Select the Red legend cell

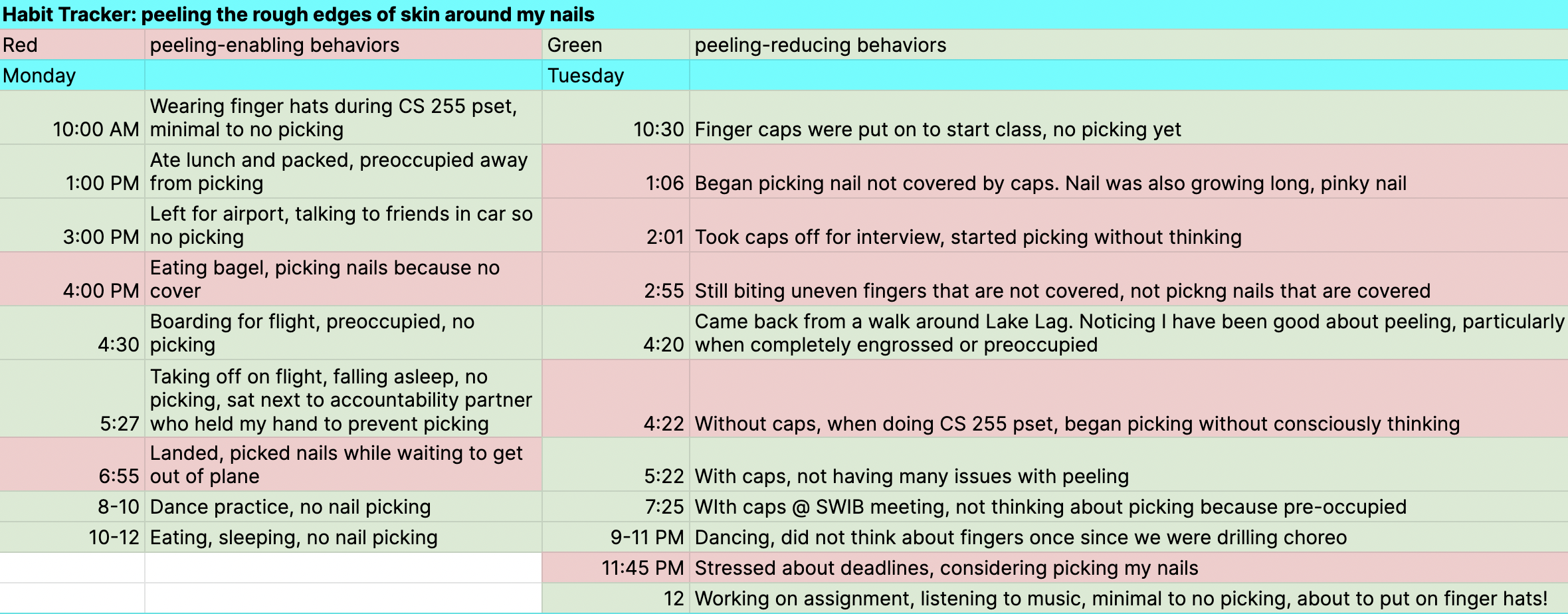72,45
